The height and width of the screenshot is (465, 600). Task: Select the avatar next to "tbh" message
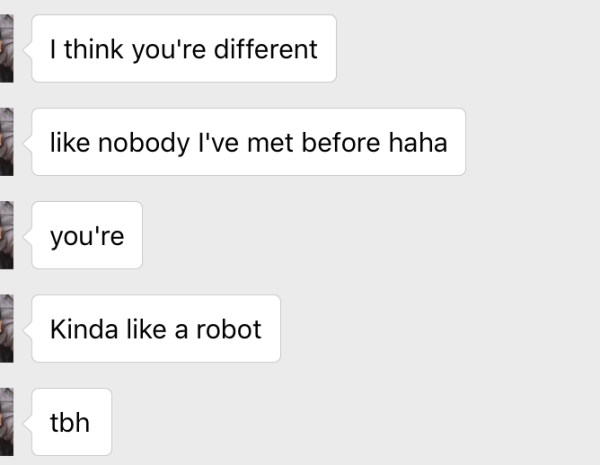point(6,421)
